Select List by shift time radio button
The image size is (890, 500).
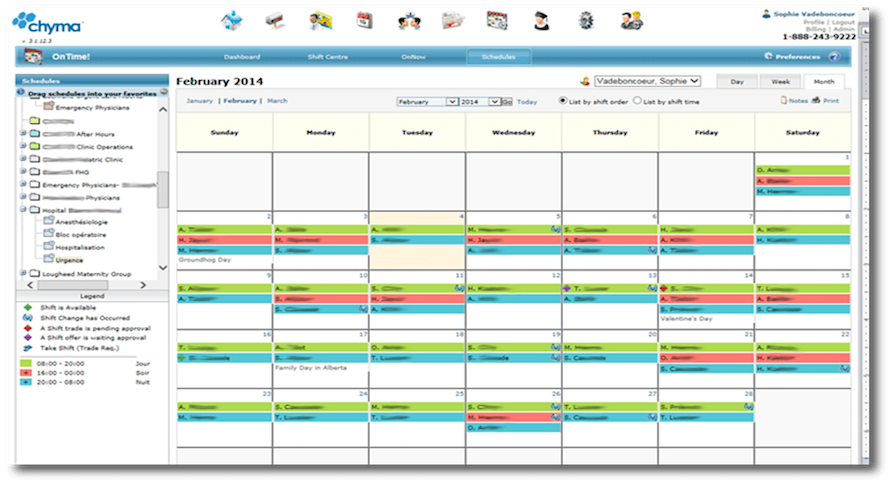point(637,100)
